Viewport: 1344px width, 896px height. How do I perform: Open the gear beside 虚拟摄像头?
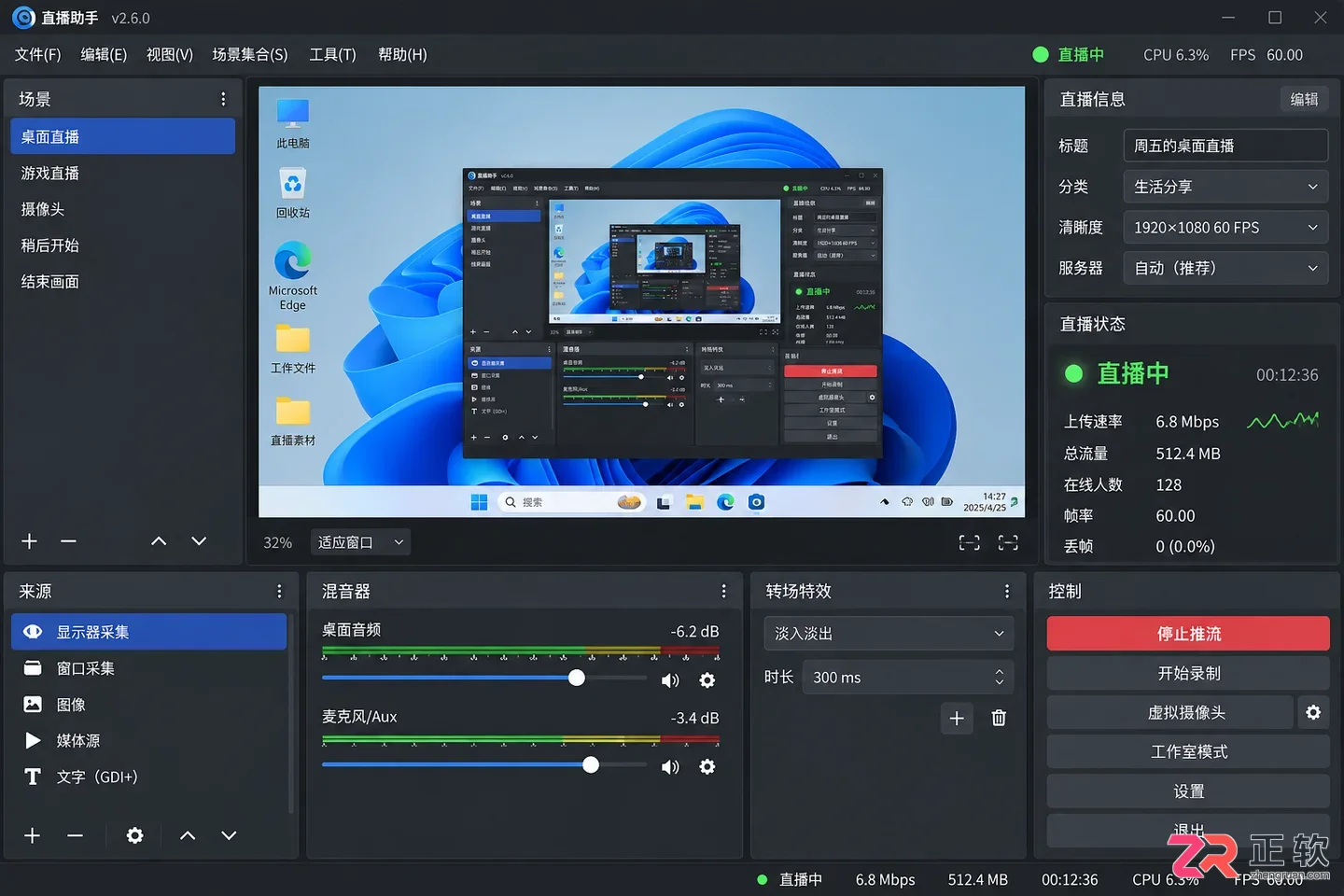pyautogui.click(x=1313, y=712)
